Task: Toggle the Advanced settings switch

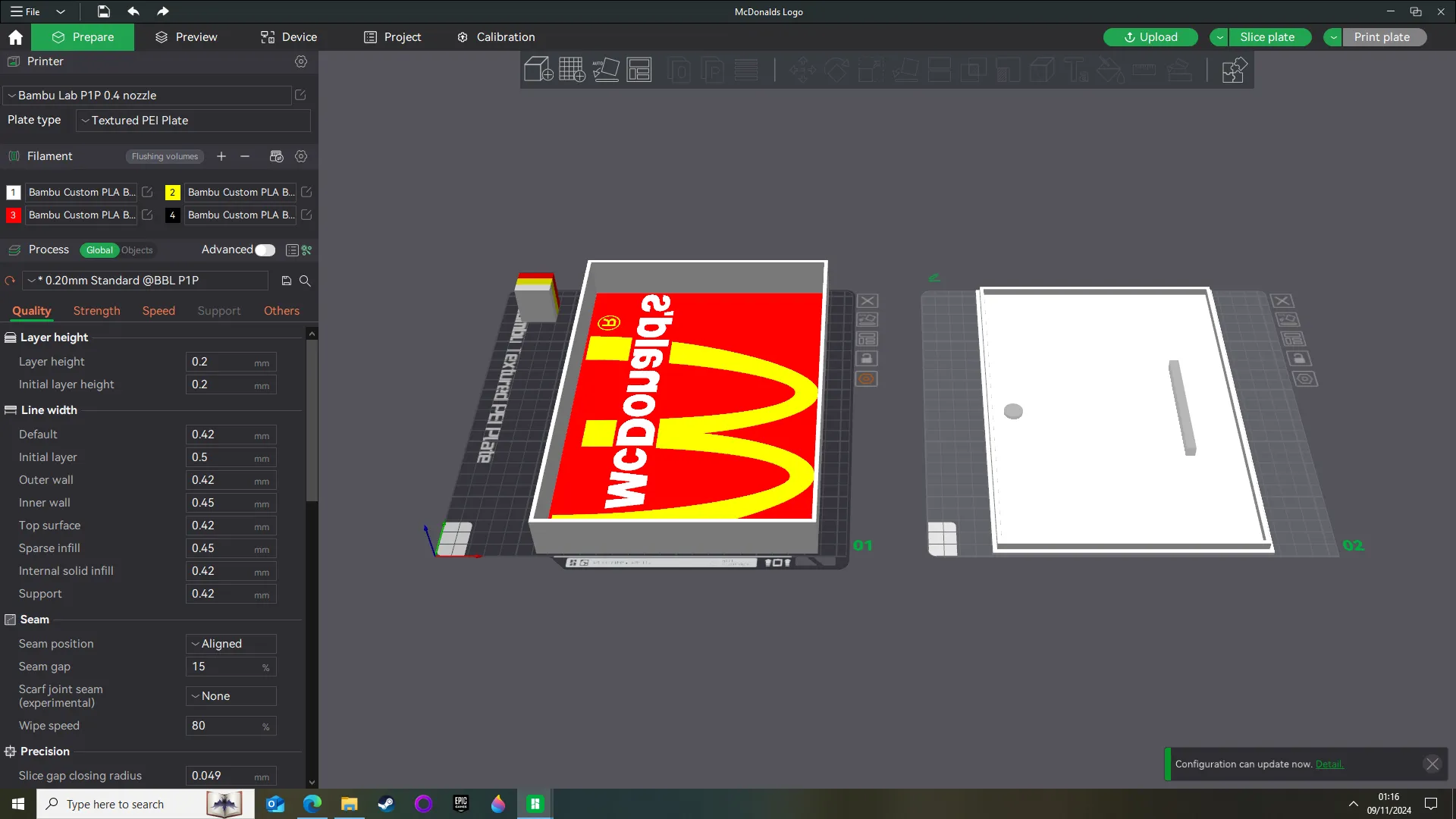Action: pos(265,250)
